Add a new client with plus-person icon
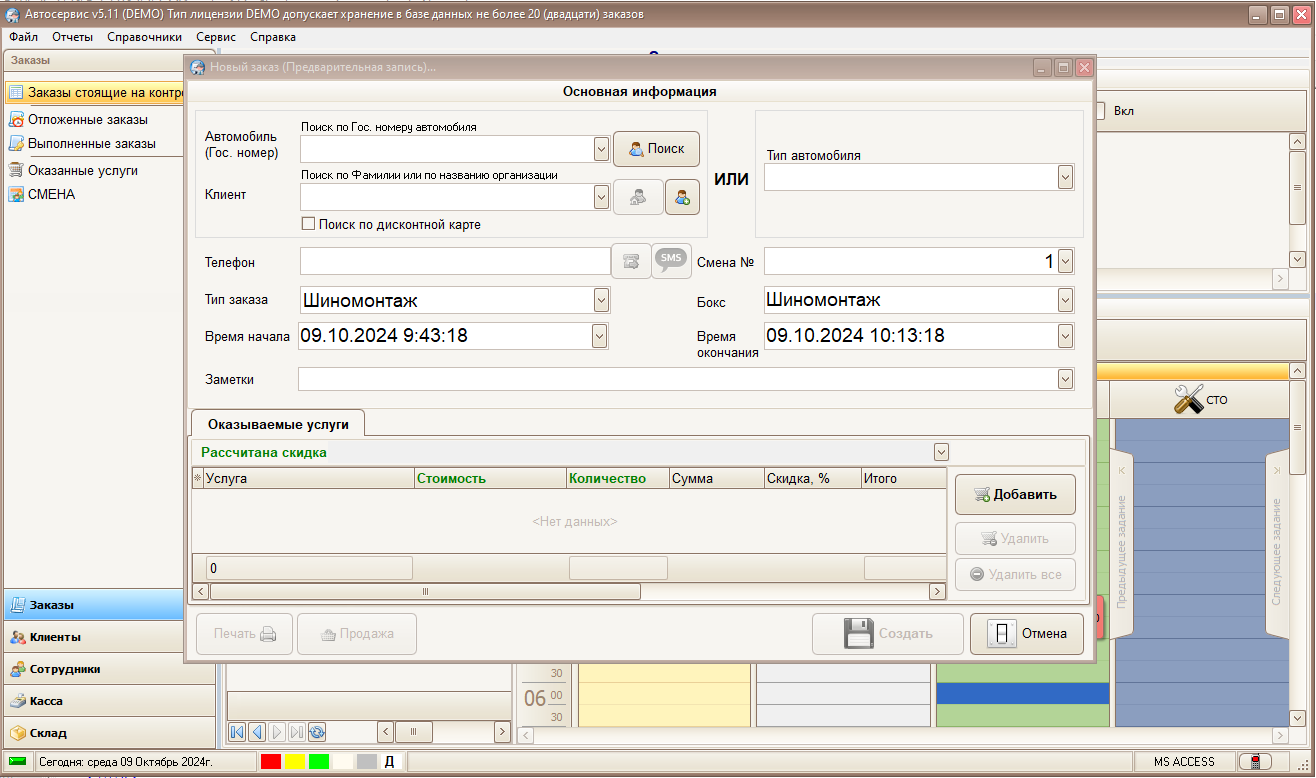Screen dimensions: 1316x778 [x=682, y=197]
